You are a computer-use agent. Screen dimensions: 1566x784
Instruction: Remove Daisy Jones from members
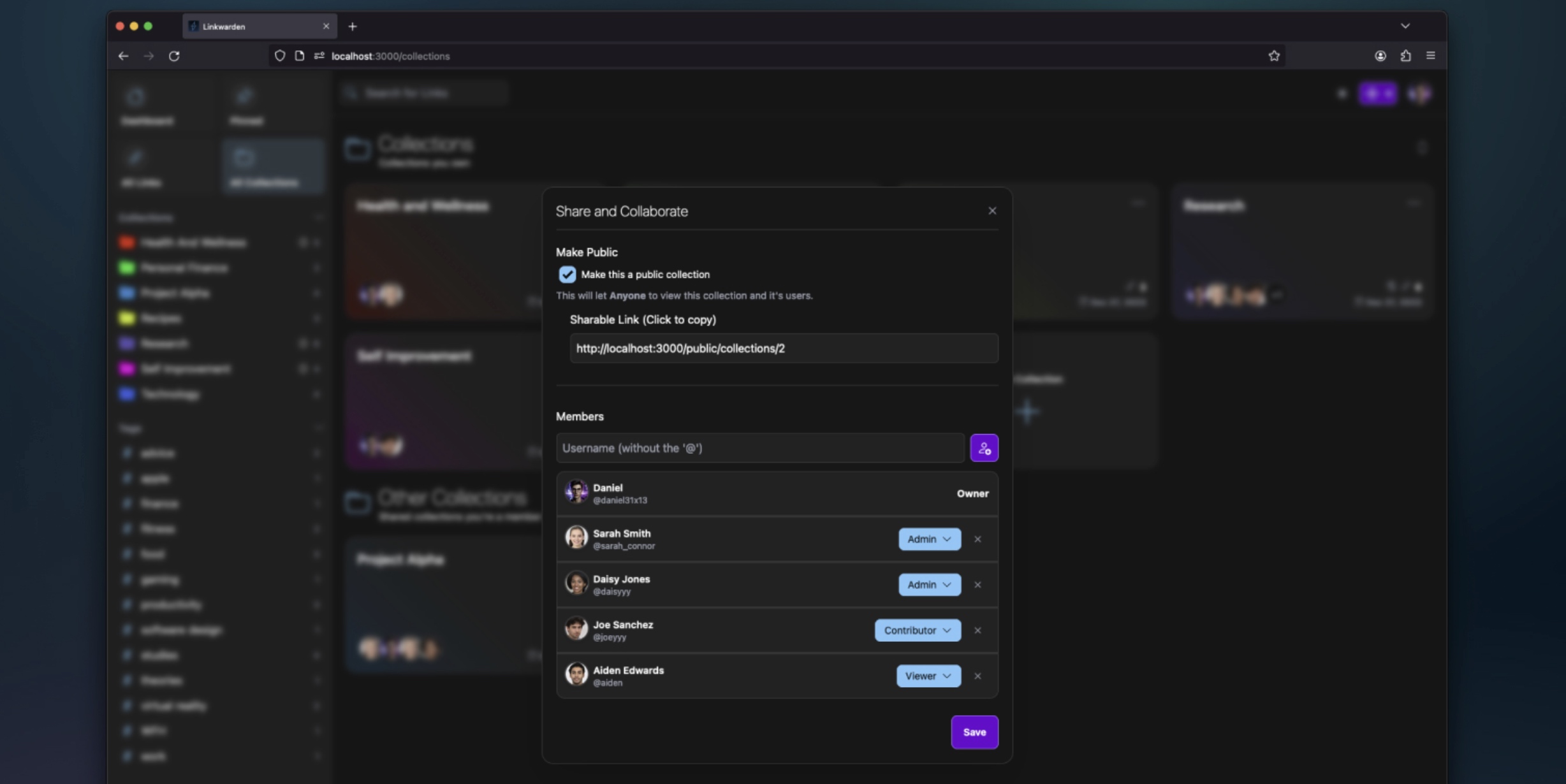click(x=977, y=584)
